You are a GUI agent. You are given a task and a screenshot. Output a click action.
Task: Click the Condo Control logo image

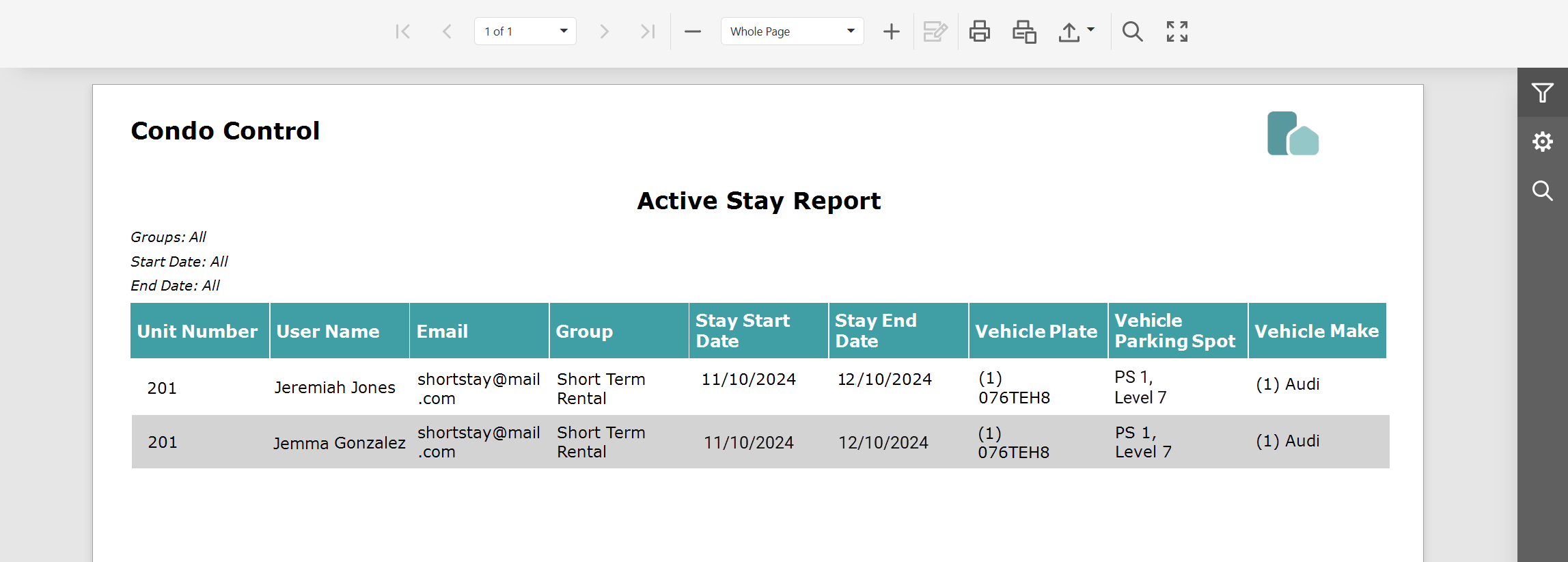(x=1293, y=133)
